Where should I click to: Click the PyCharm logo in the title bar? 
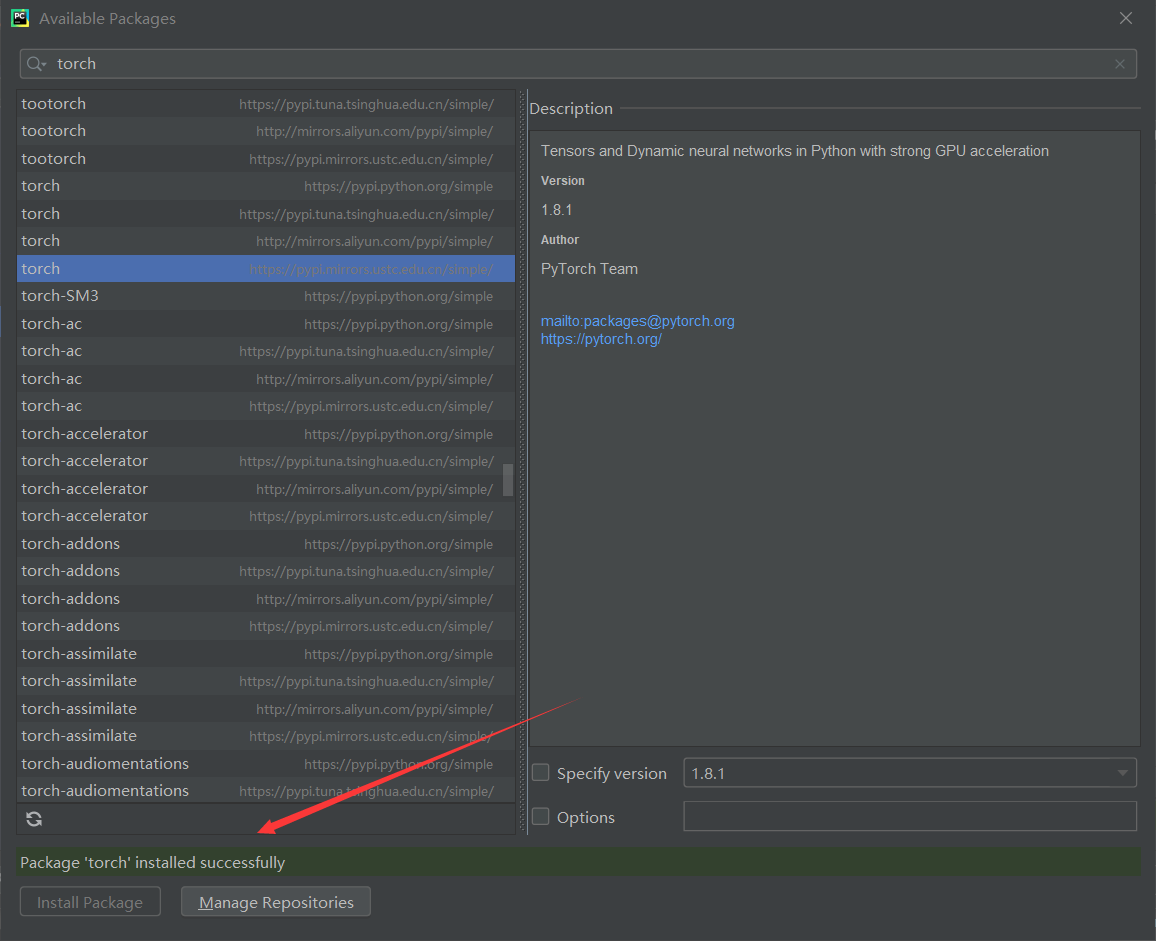point(20,18)
